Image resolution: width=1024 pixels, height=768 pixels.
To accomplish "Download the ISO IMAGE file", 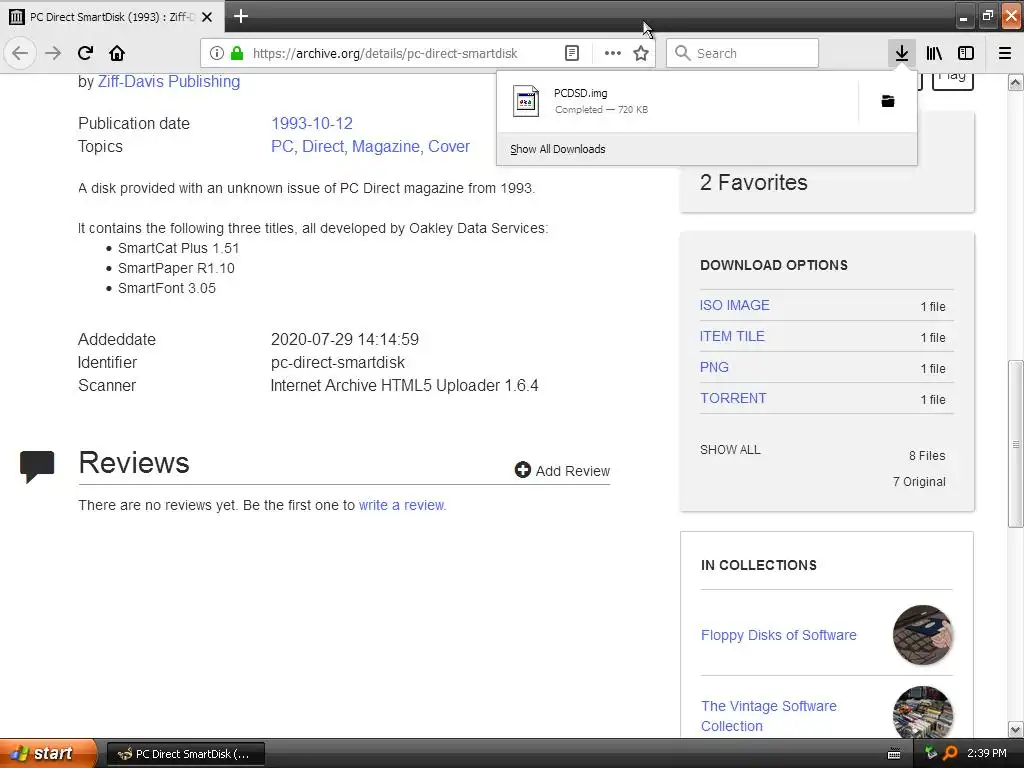I will (735, 305).
